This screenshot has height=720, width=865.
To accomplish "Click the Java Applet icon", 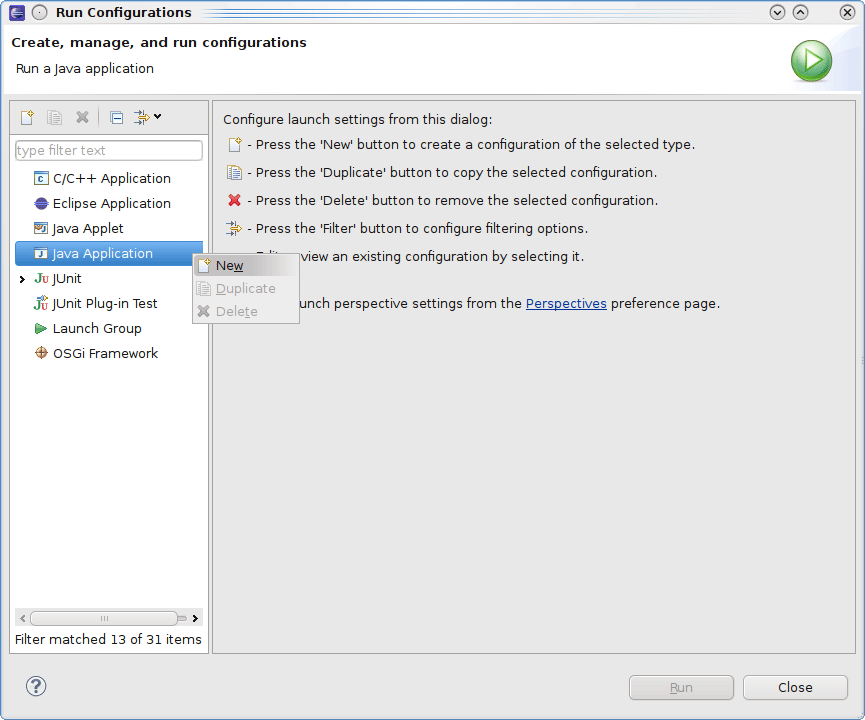I will point(41,228).
